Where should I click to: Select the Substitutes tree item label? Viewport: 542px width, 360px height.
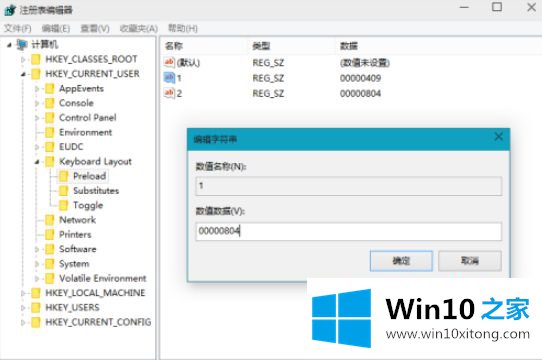(96, 191)
